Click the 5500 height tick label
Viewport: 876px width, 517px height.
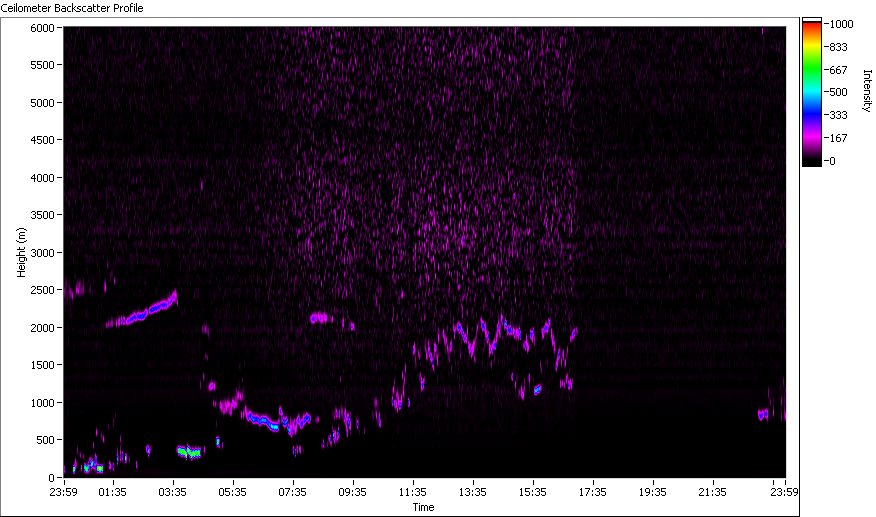tap(42, 65)
